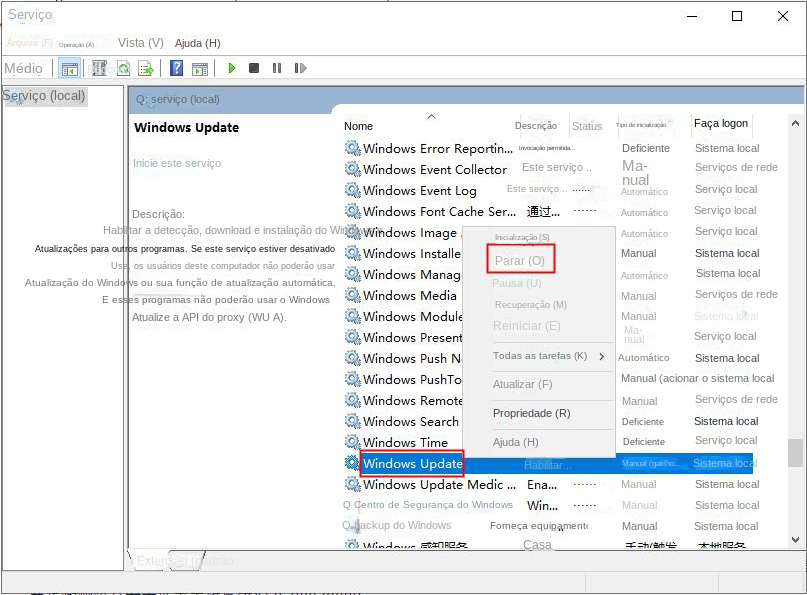Select gear icon of Windows Event Collector

[352, 169]
